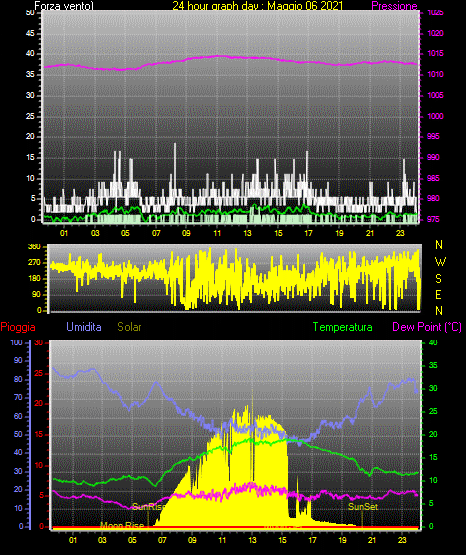Click wind direction axis value 270
The width and height of the screenshot is (466, 555).
[34, 262]
